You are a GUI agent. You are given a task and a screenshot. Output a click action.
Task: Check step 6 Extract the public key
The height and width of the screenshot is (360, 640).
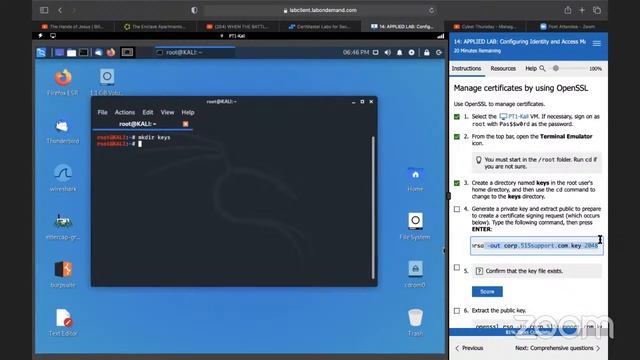point(457,311)
